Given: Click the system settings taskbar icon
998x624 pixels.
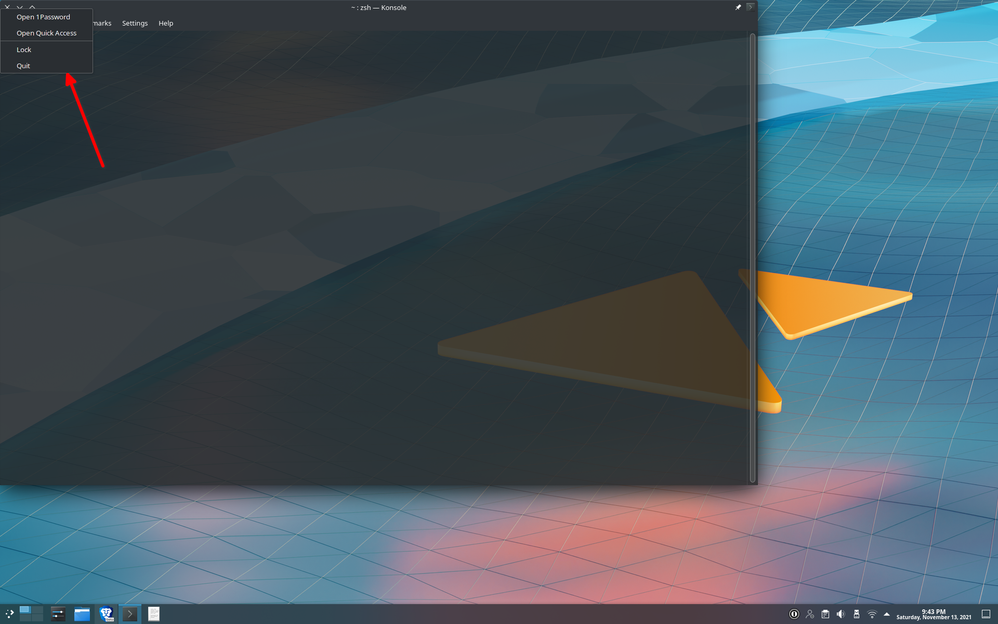Looking at the screenshot, I should pyautogui.click(x=58, y=614).
